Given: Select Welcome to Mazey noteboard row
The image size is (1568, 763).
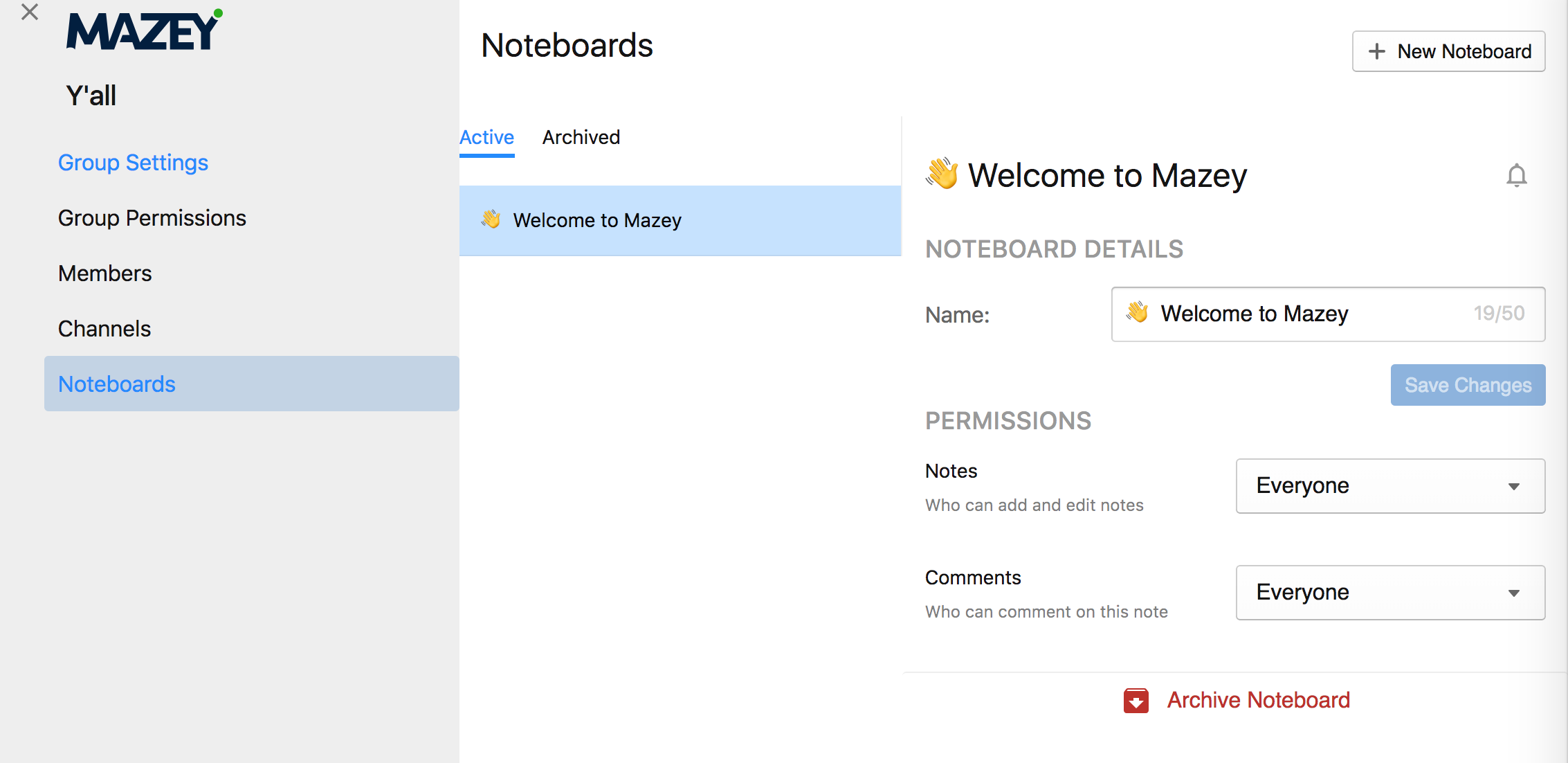Looking at the screenshot, I should click(x=680, y=220).
